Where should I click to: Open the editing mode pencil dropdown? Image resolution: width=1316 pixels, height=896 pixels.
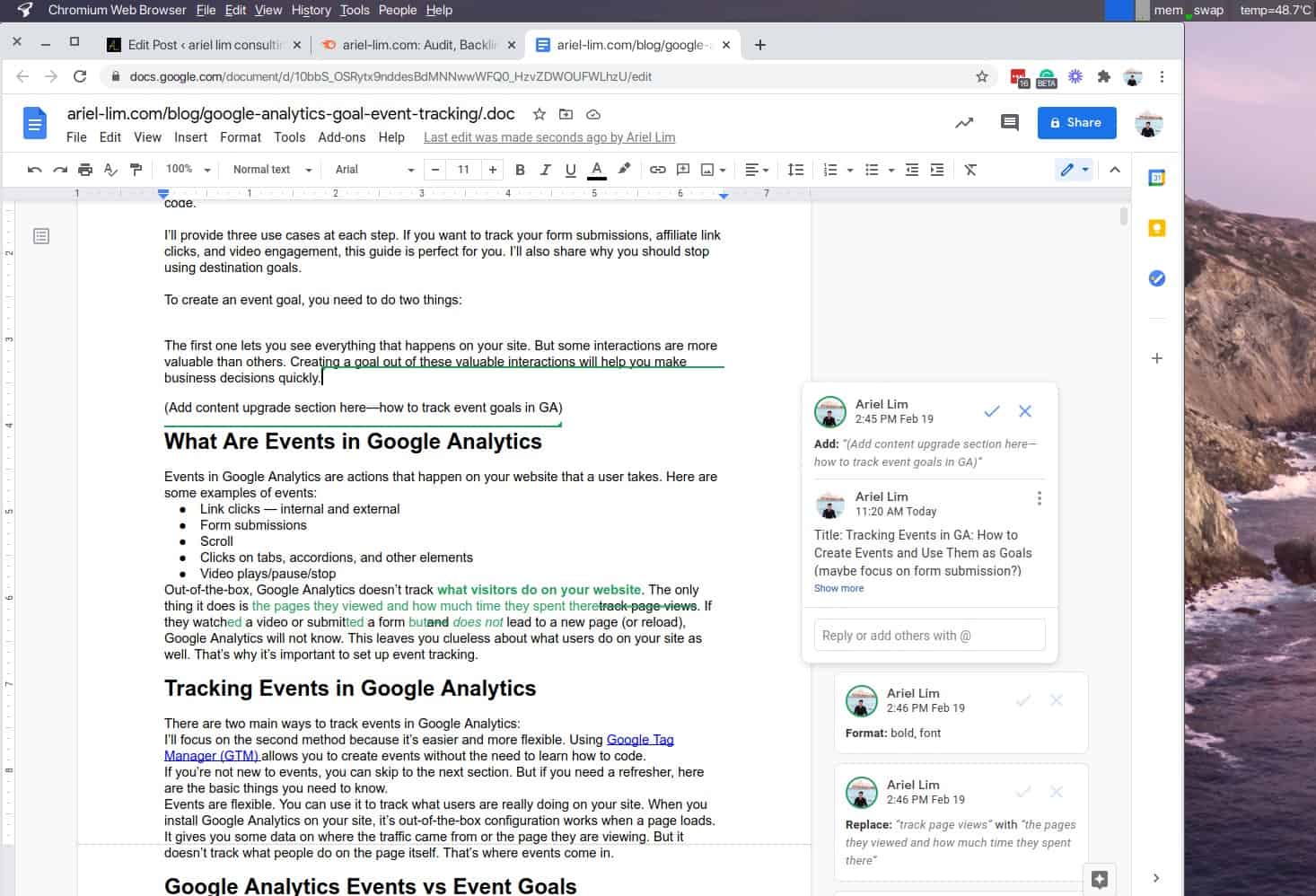(x=1074, y=170)
